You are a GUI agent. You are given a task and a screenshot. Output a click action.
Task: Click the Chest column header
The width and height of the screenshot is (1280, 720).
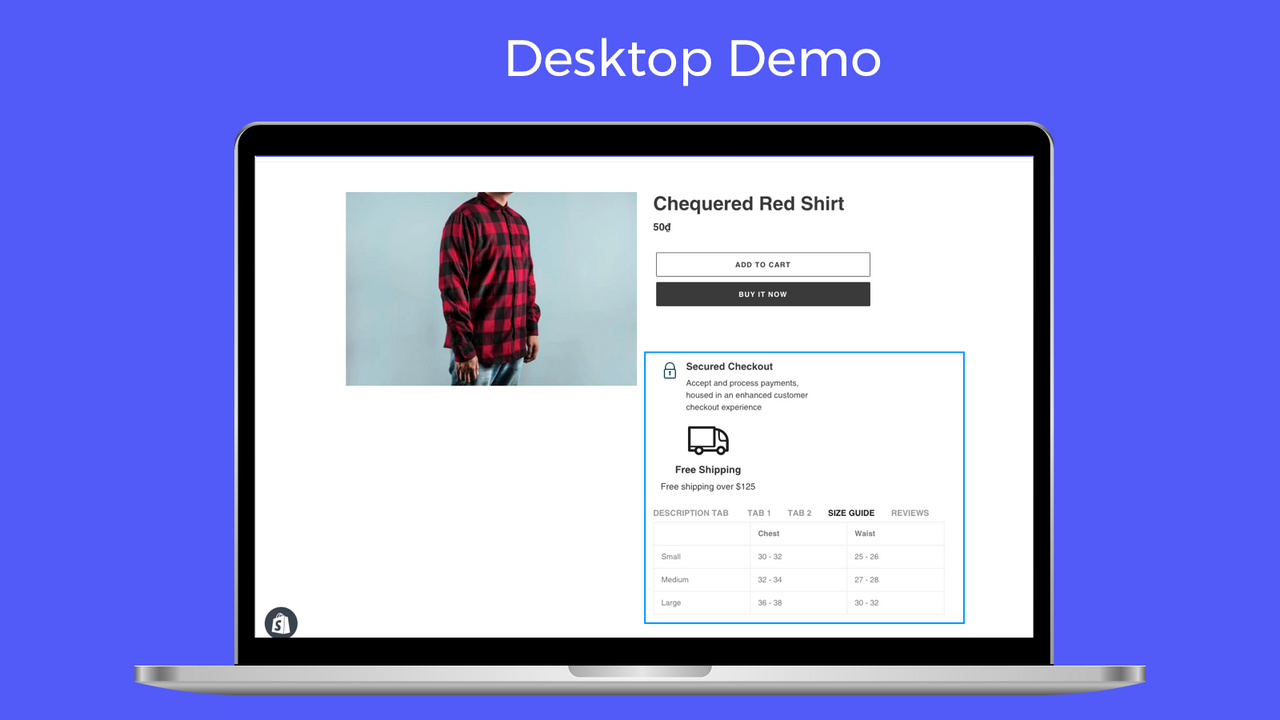pyautogui.click(x=767, y=533)
